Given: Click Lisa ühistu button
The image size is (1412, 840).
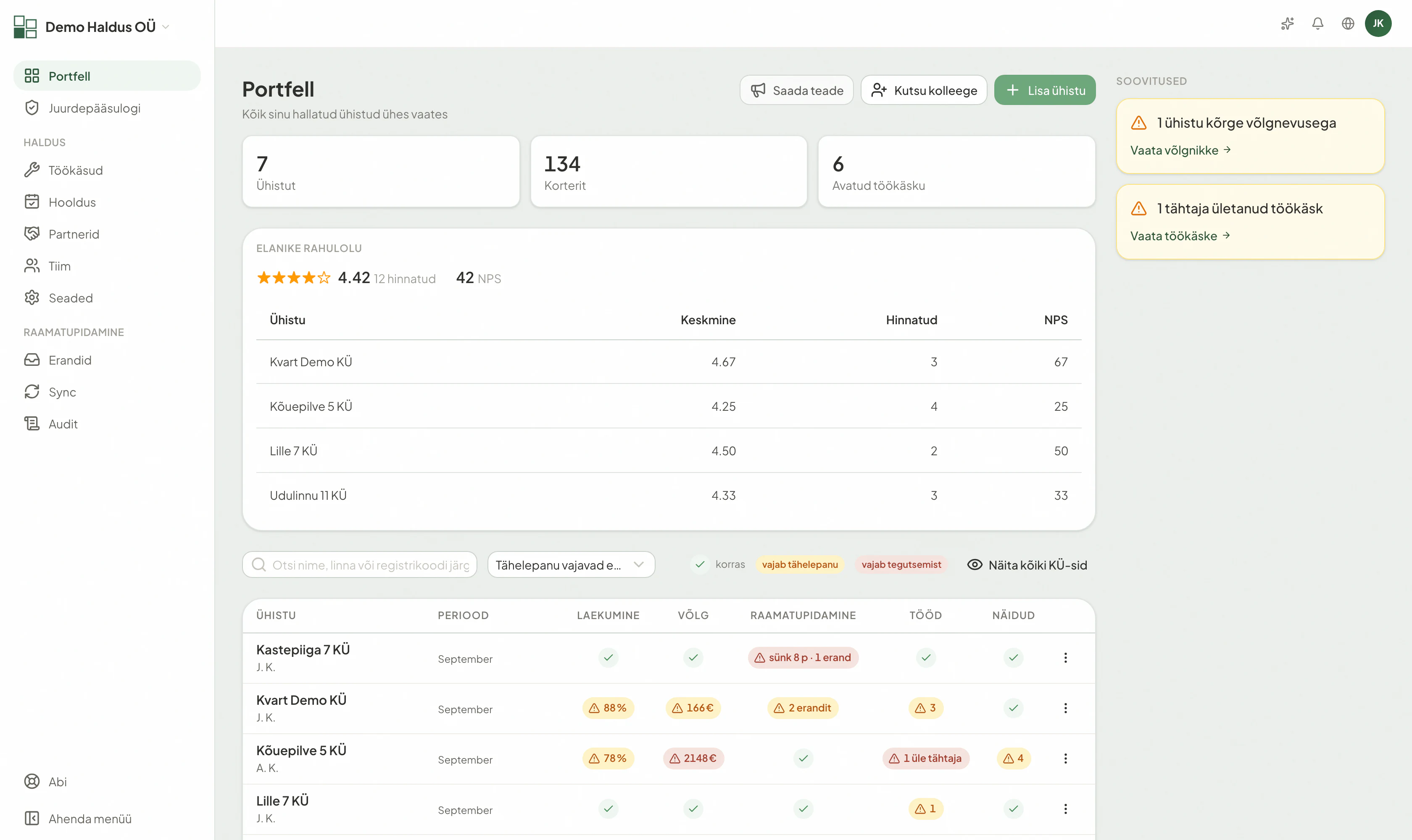Looking at the screenshot, I should [1045, 90].
